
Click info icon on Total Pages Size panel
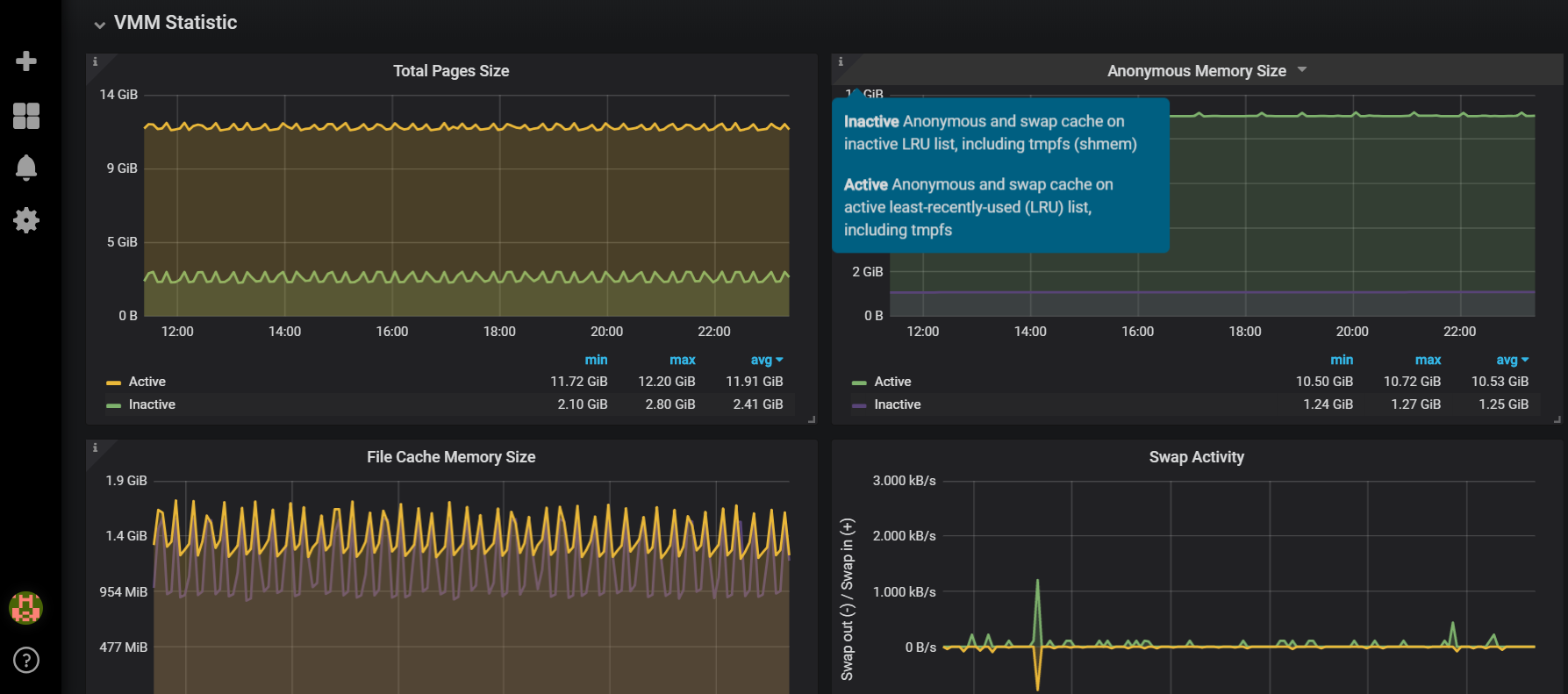pyautogui.click(x=95, y=62)
